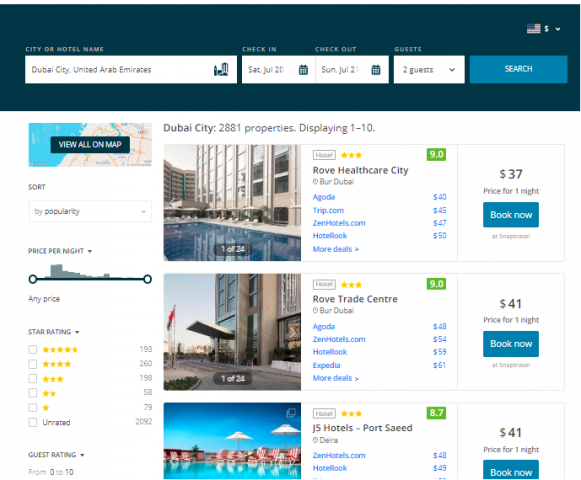Open the check-in calendar icon
The width and height of the screenshot is (581, 480).
[303, 70]
